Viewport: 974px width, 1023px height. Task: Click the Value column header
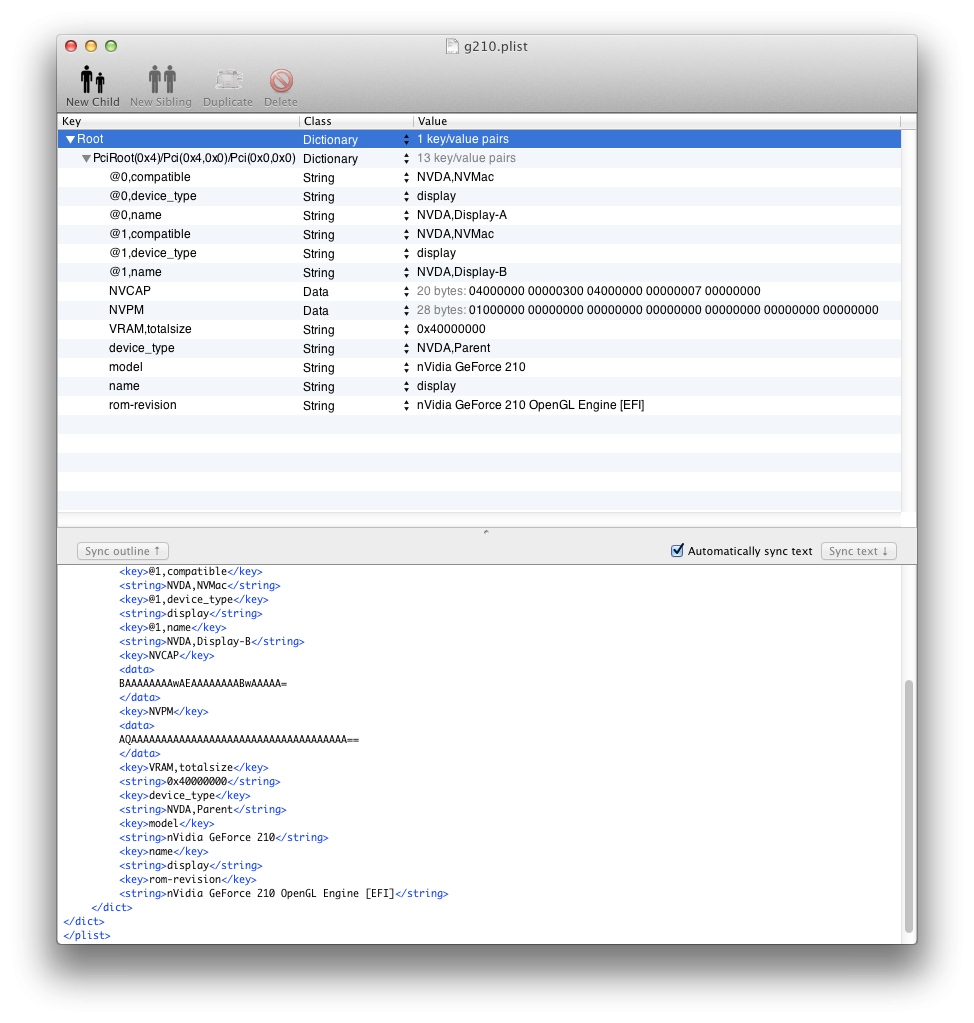pos(655,121)
